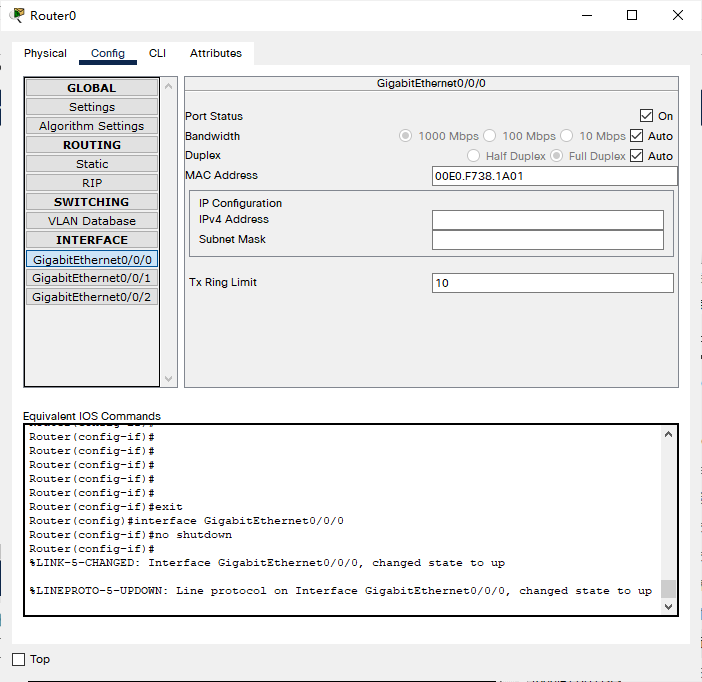Click the Subnet Mask field
The image size is (702, 682).
(548, 240)
